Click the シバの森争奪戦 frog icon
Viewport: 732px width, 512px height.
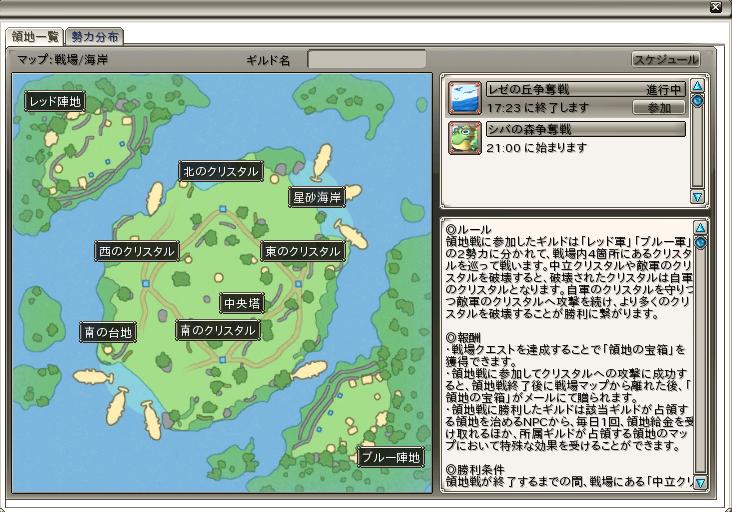(465, 138)
